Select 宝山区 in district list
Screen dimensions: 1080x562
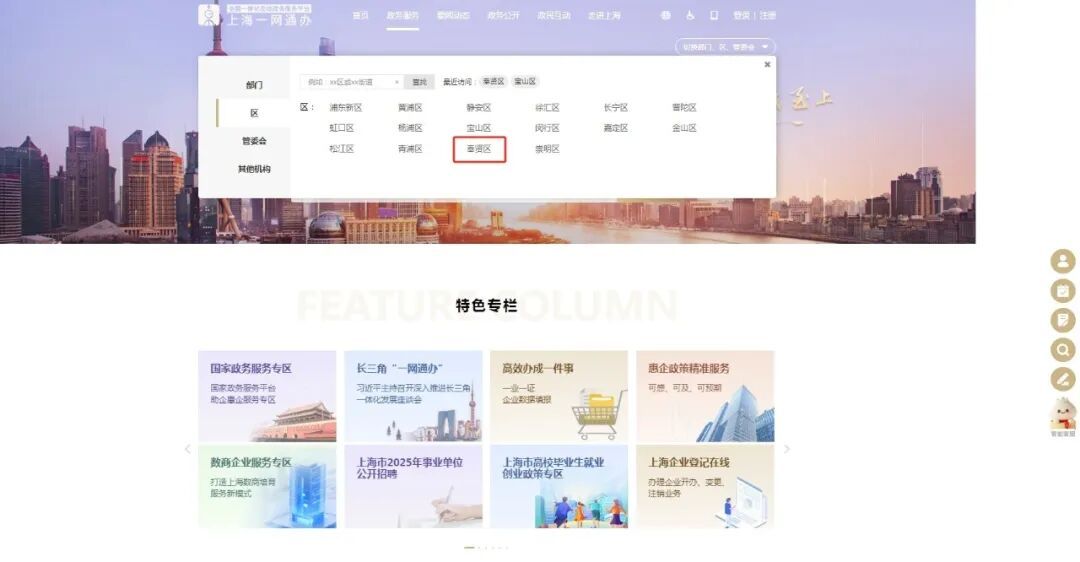479,128
